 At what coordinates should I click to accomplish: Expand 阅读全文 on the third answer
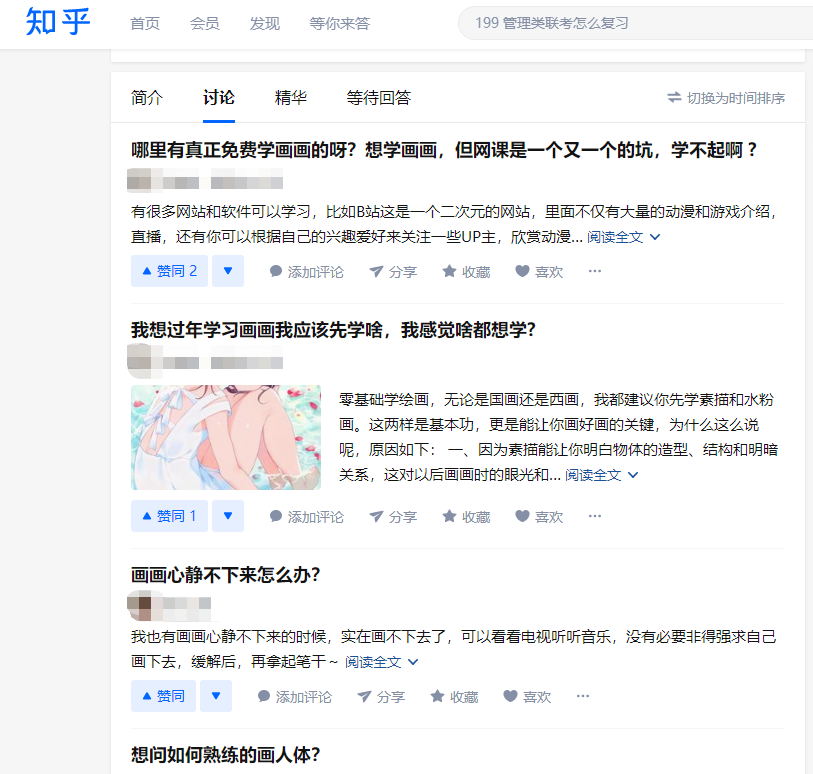click(381, 662)
